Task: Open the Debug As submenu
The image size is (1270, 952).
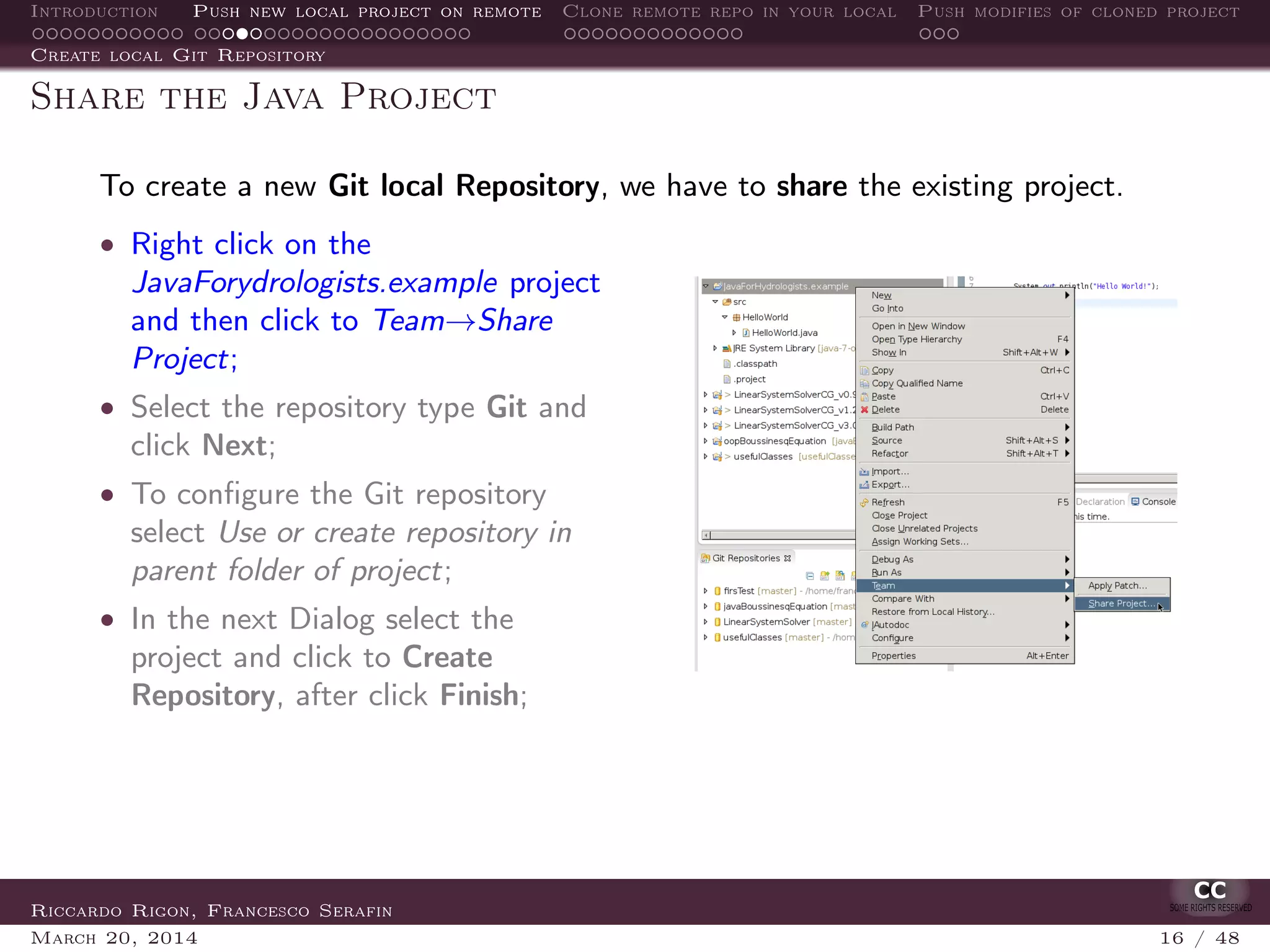Action: click(965, 560)
